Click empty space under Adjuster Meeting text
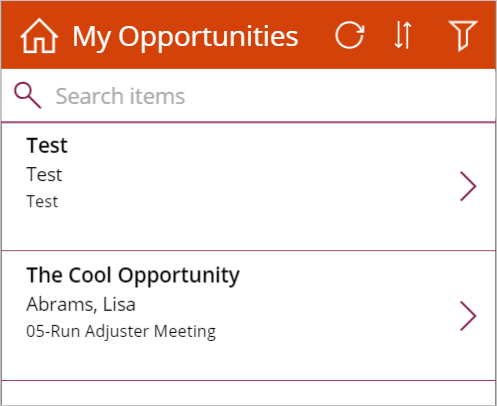Viewport: 497px width, 406px height. click(121, 360)
